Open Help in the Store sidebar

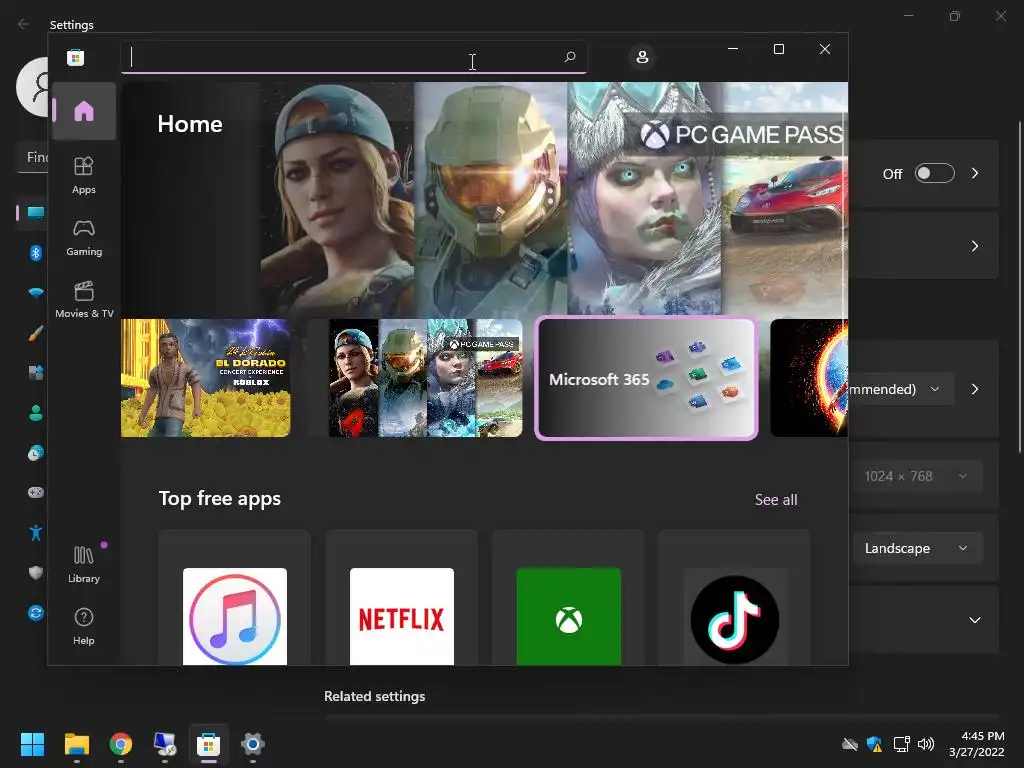84,626
